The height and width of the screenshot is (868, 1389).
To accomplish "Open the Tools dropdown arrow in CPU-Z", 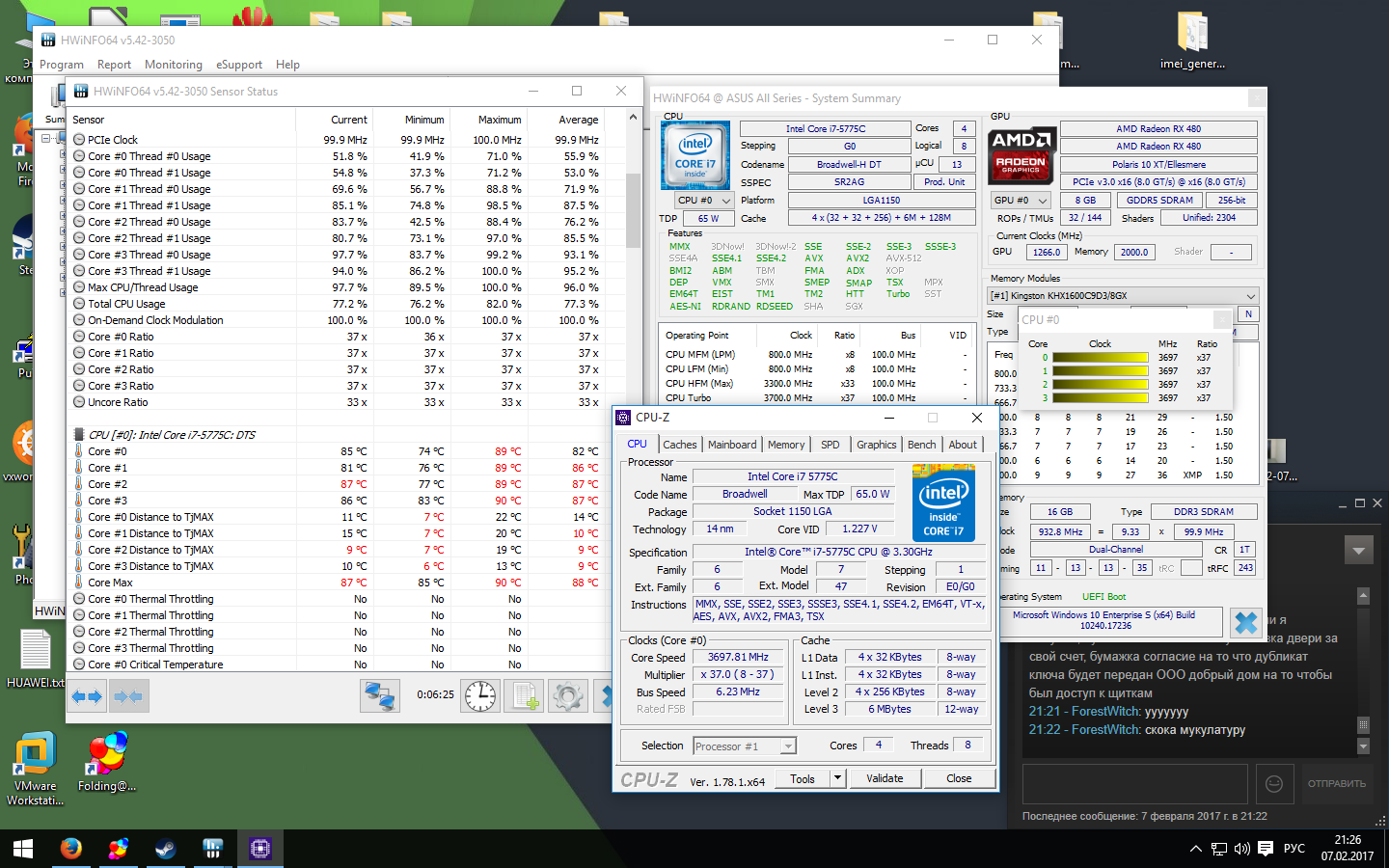I will pos(837,778).
